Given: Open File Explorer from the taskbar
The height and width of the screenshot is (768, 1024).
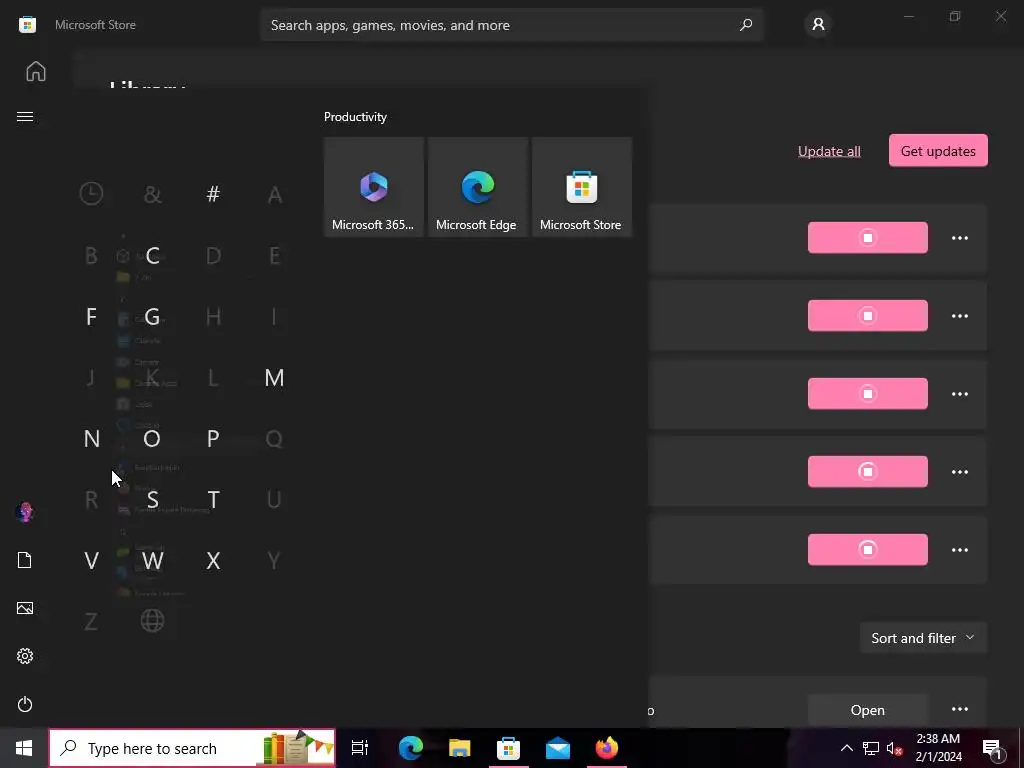Looking at the screenshot, I should tap(460, 748).
